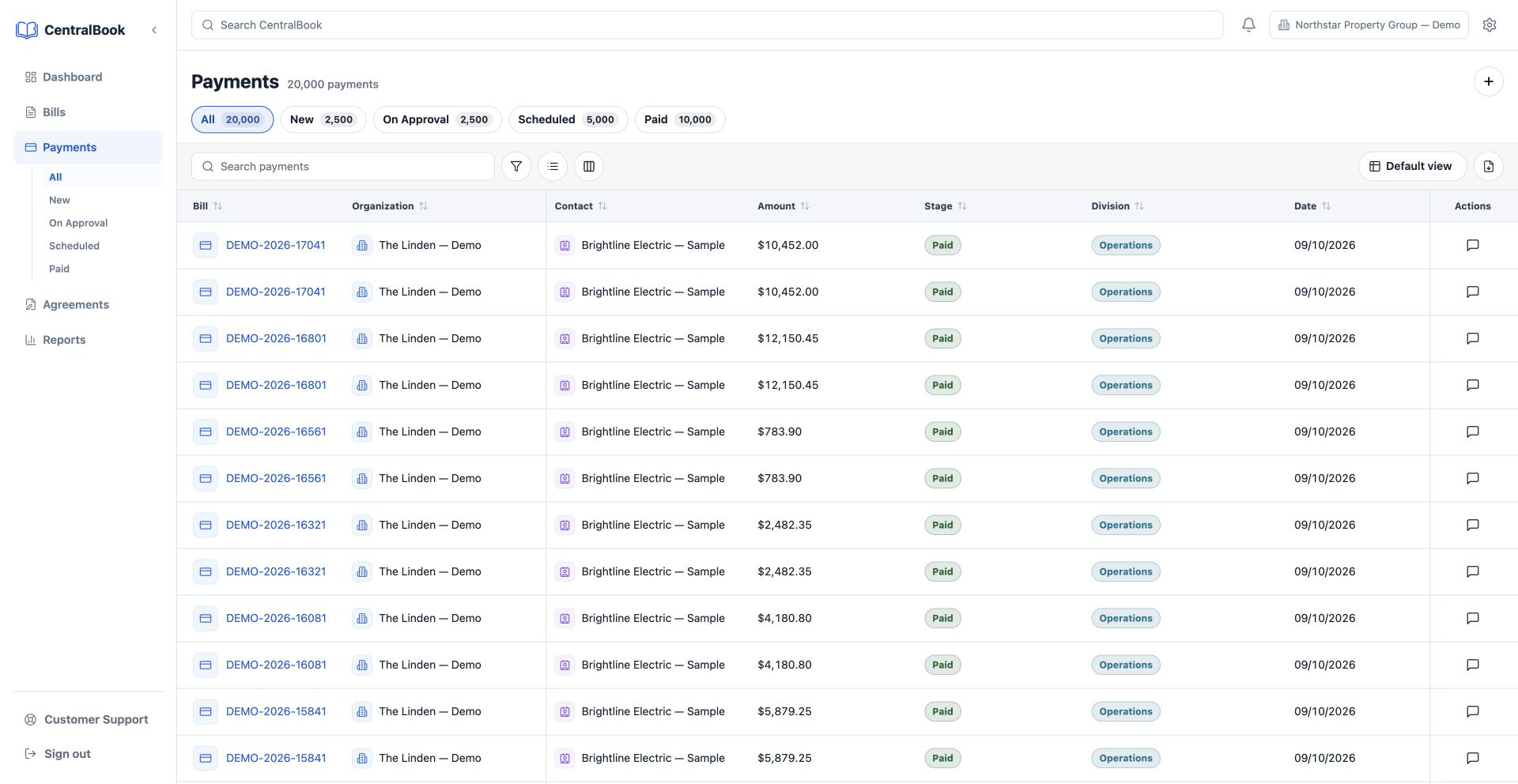Add a new payment with plus button
Image resolution: width=1518 pixels, height=784 pixels.
tap(1489, 81)
